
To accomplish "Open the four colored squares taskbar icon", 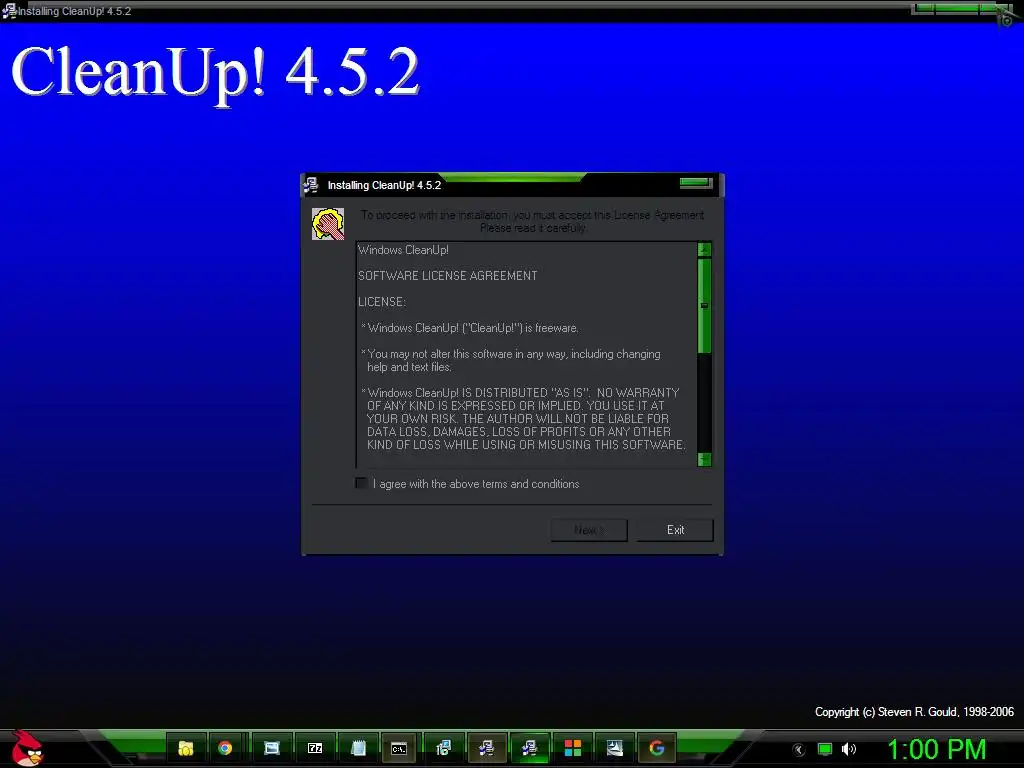I will point(573,748).
